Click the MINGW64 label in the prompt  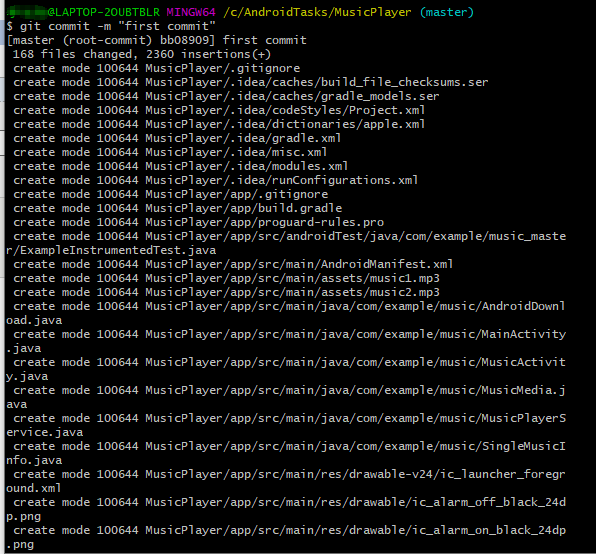191,12
